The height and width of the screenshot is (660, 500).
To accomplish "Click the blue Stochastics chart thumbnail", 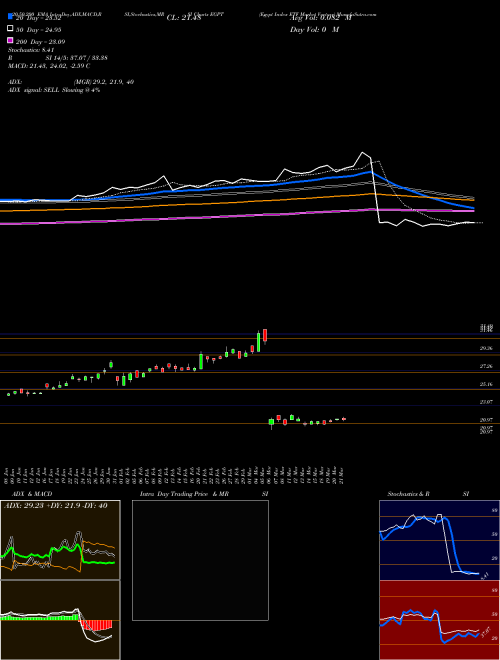I will (x=439, y=540).
